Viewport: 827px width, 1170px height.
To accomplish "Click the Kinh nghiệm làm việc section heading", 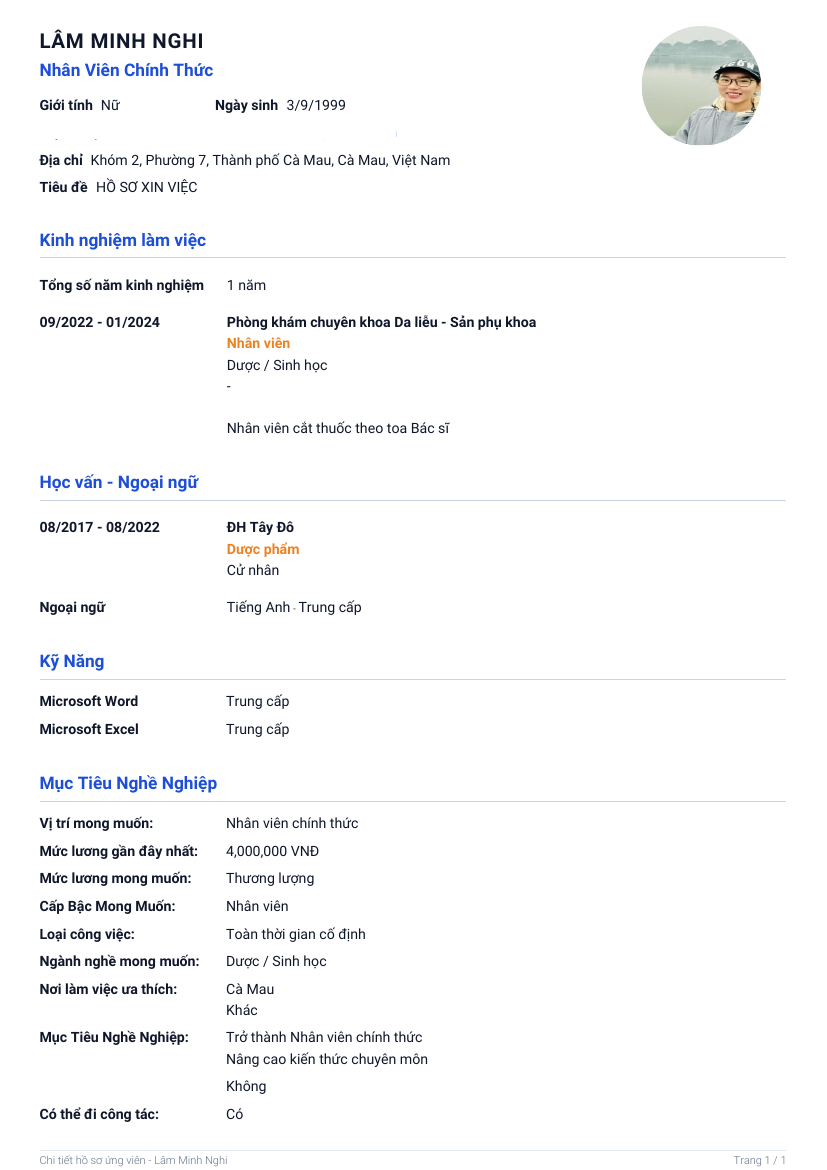I will pyautogui.click(x=122, y=240).
